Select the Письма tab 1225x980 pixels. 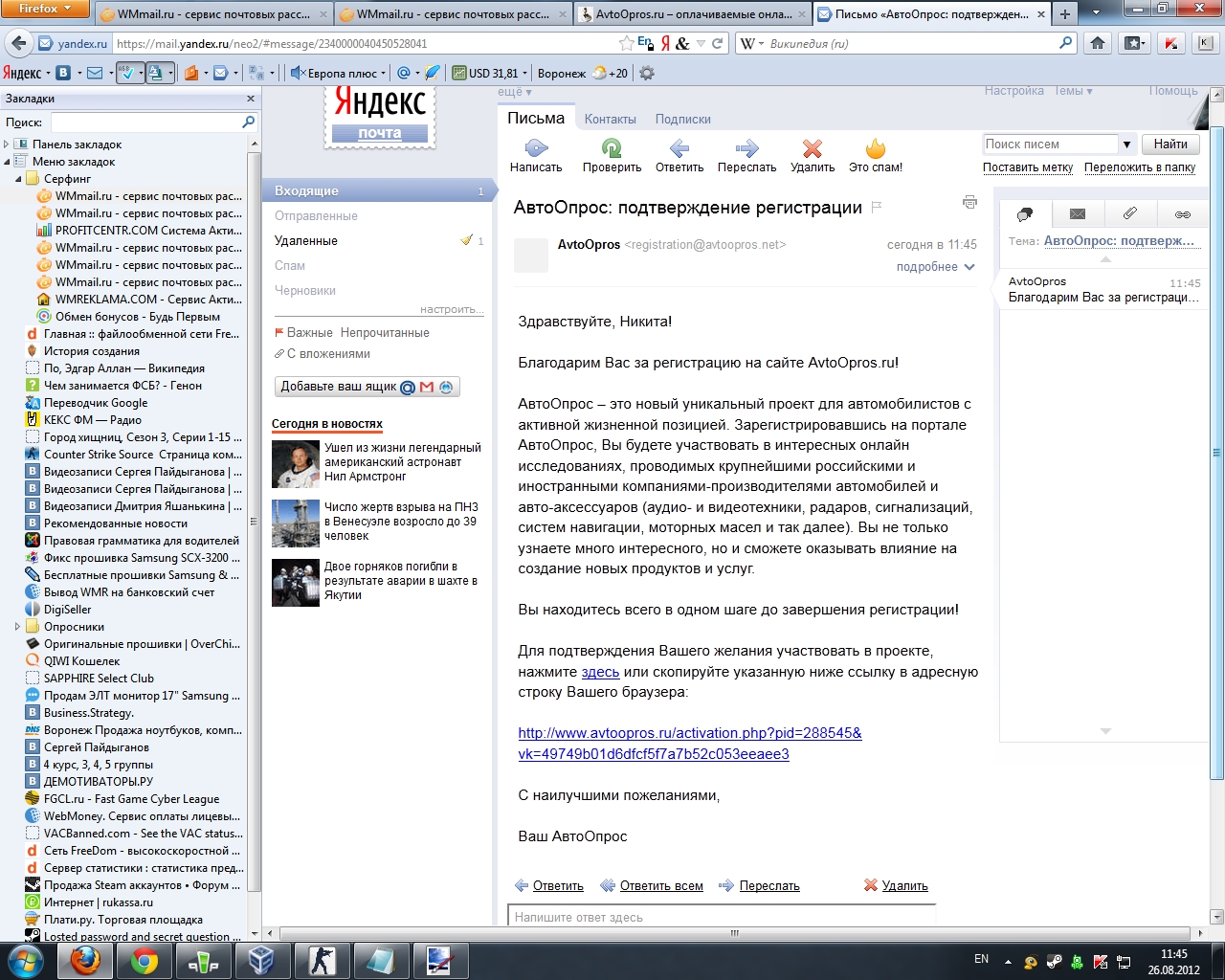pos(536,119)
